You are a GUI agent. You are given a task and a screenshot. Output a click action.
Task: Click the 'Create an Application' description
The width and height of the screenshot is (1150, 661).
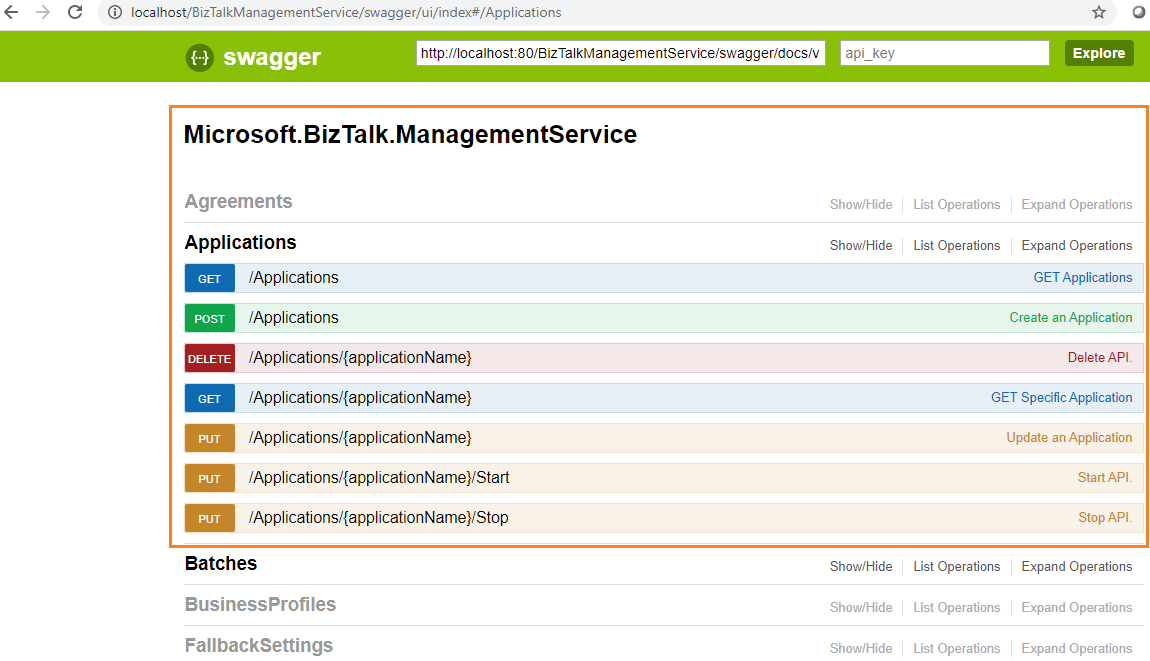point(1071,318)
